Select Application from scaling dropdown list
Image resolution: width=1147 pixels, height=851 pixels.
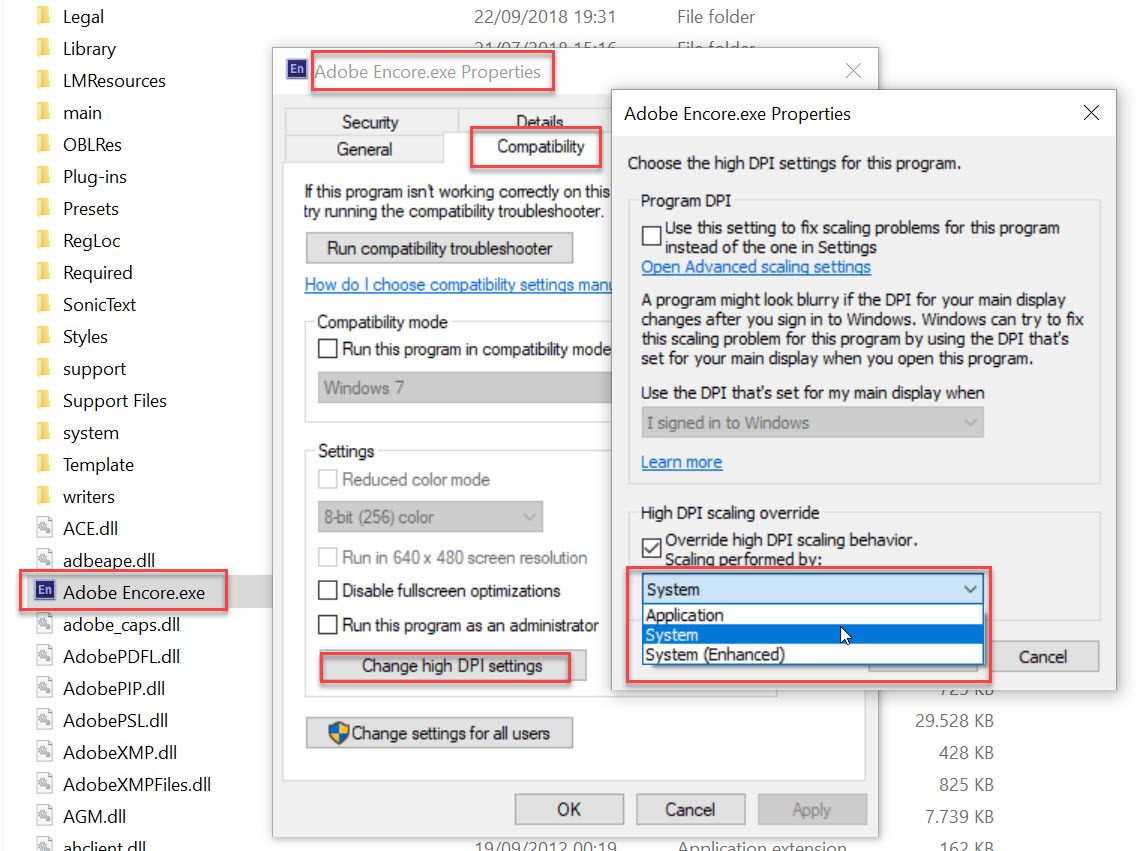[x=685, y=615]
